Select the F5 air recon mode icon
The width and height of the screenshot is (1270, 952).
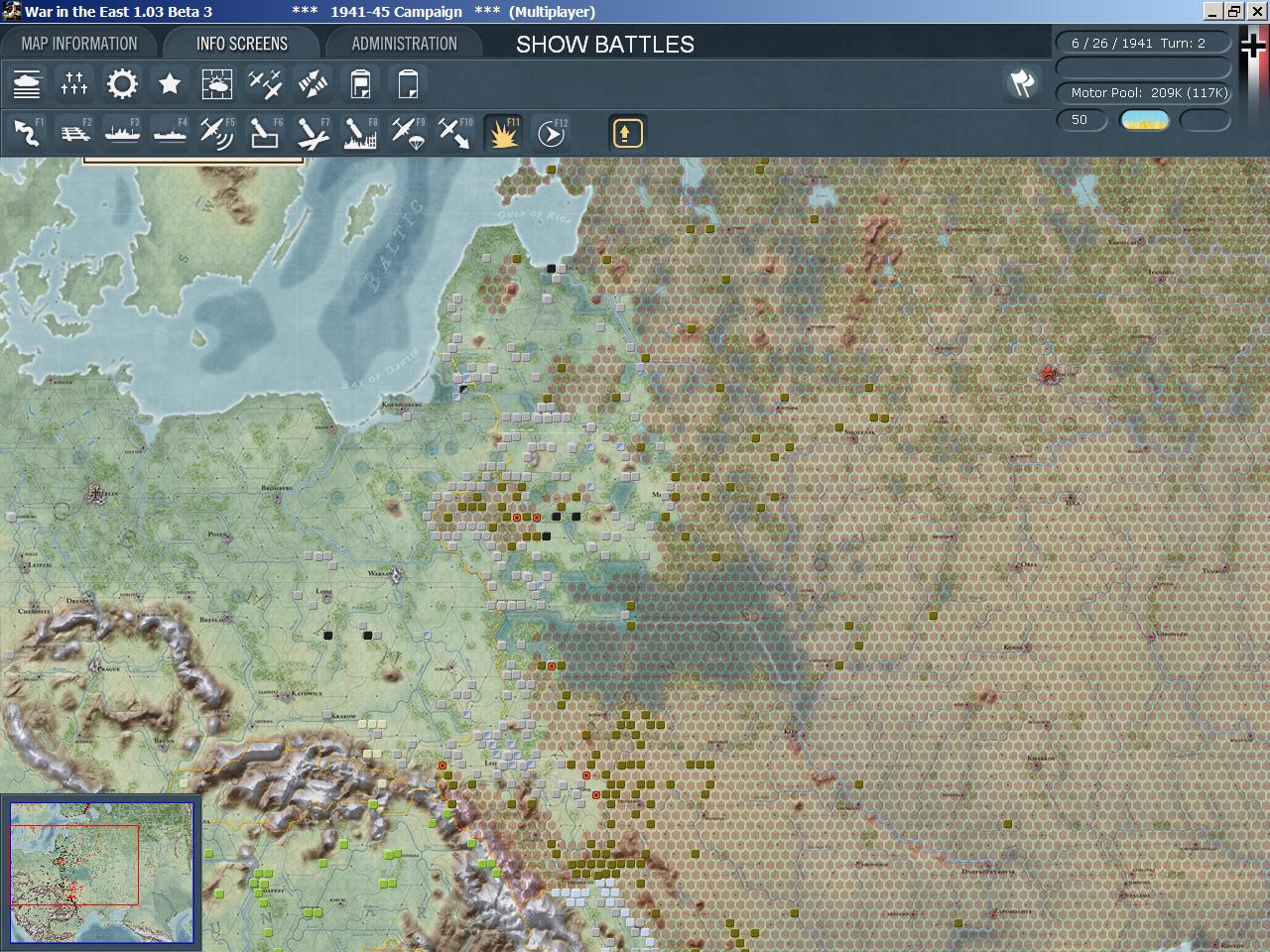[217, 133]
